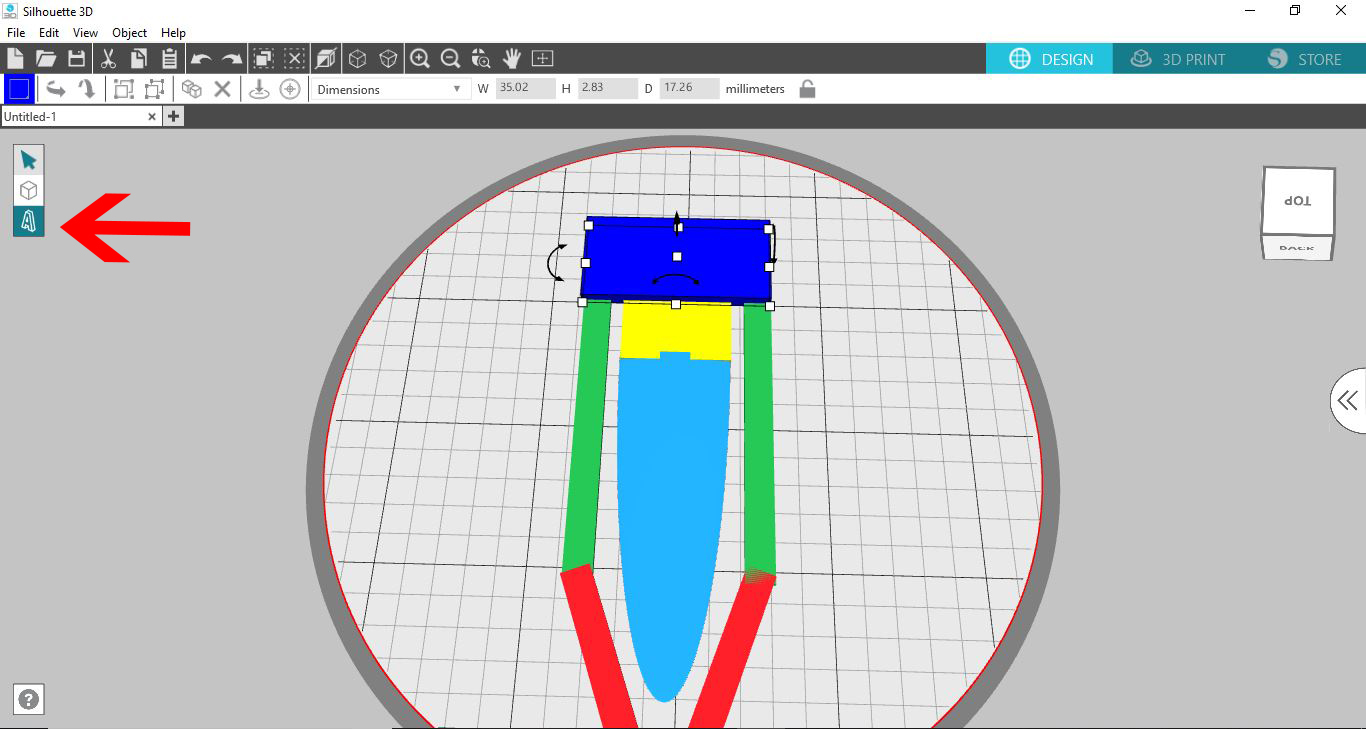Switch to the DESIGN tab
Viewport: 1366px width, 729px height.
[1051, 59]
